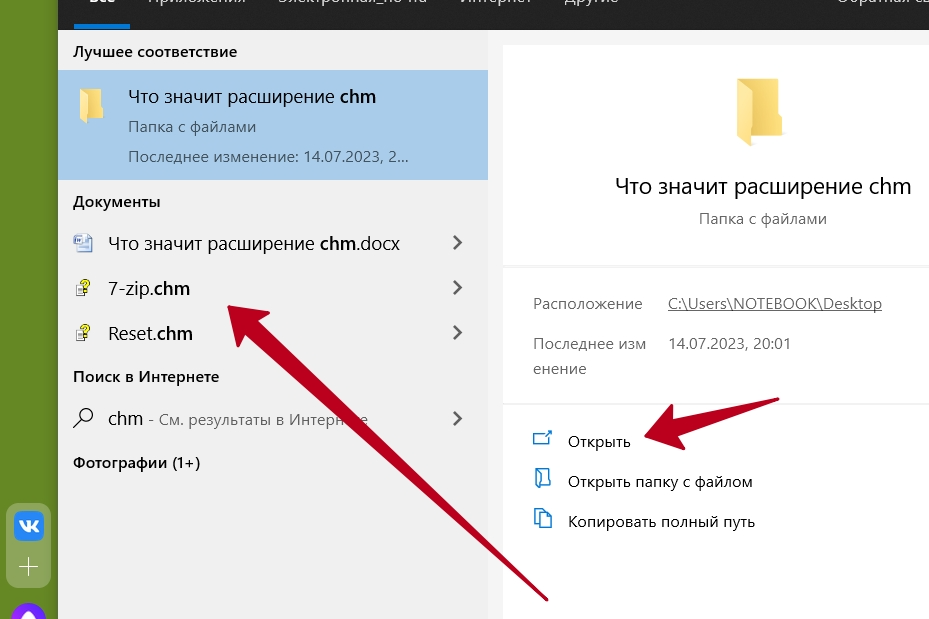Expand chevron for chm internet search result
The width and height of the screenshot is (929, 619).
(457, 418)
